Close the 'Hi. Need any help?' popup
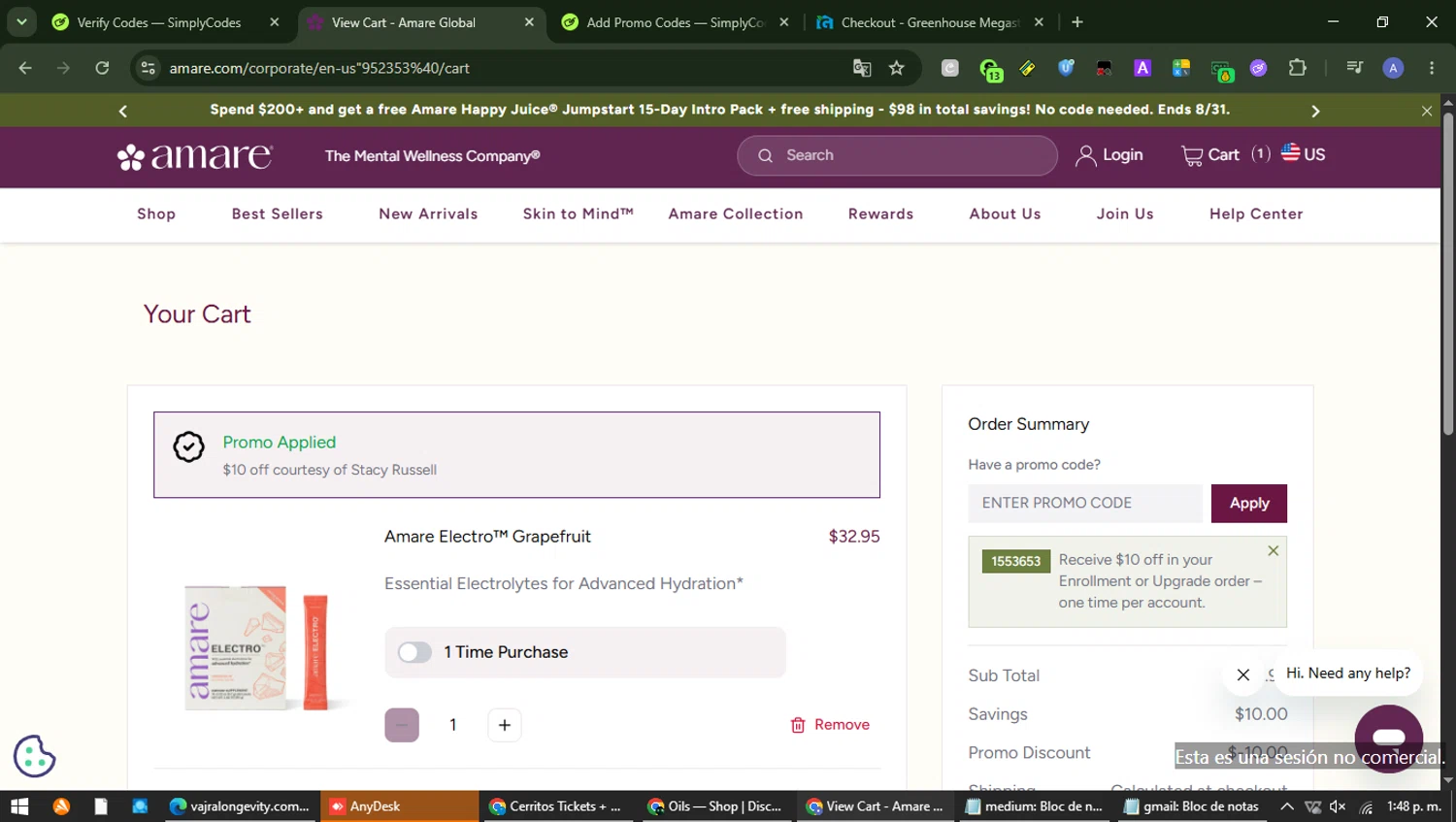The height and width of the screenshot is (822, 1456). 1243,674
